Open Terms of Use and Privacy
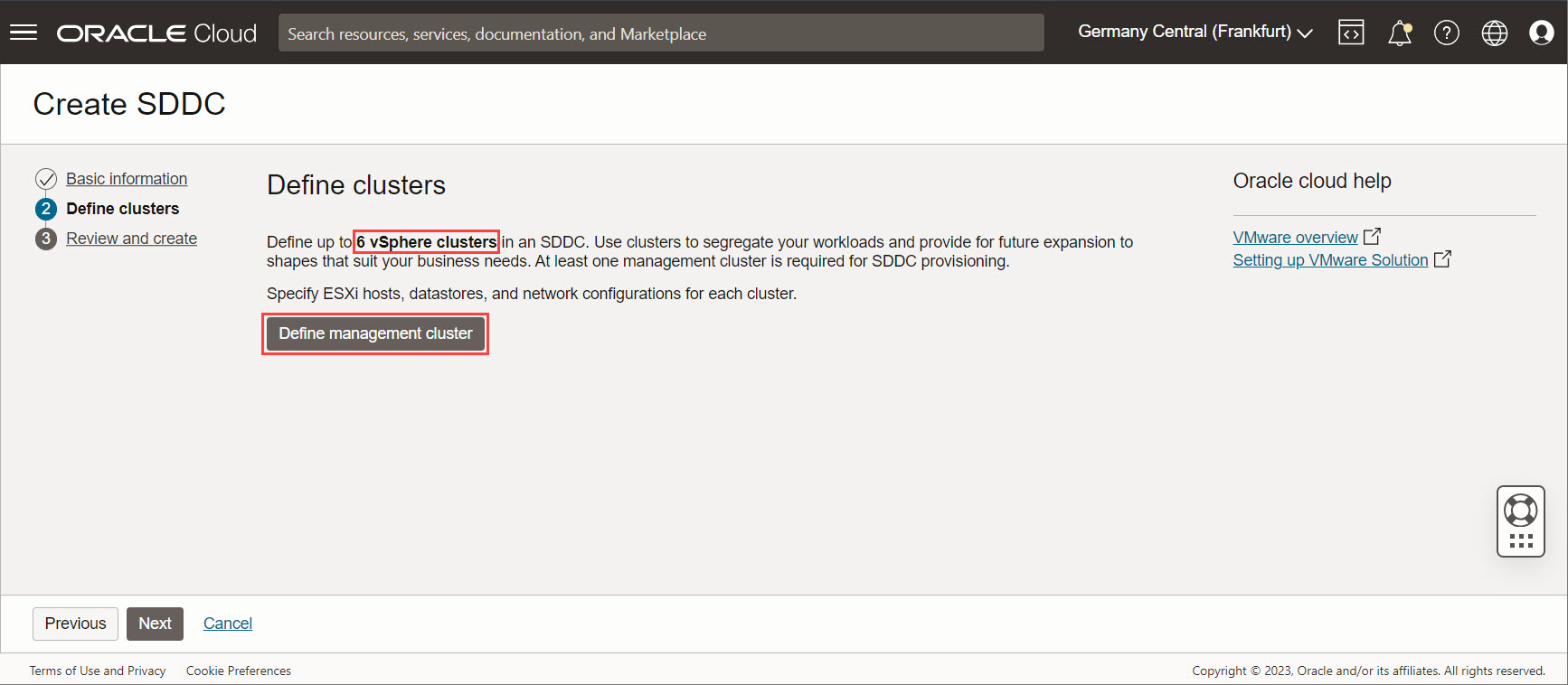 98,671
